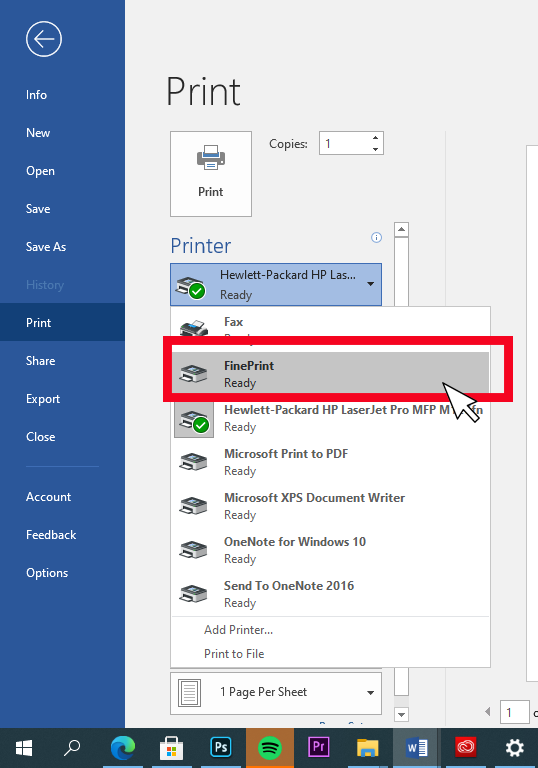The height and width of the screenshot is (768, 538).
Task: Decrease copies with the down arrow
Action: [x=375, y=149]
